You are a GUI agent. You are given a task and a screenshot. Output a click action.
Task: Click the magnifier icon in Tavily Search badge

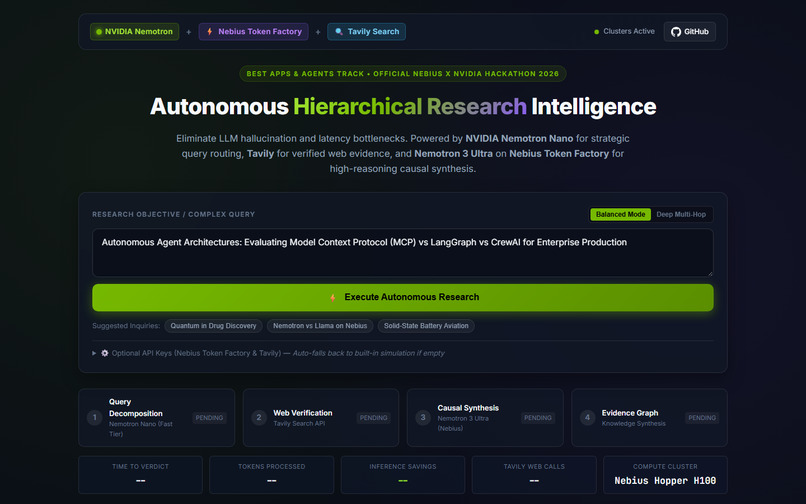(339, 31)
